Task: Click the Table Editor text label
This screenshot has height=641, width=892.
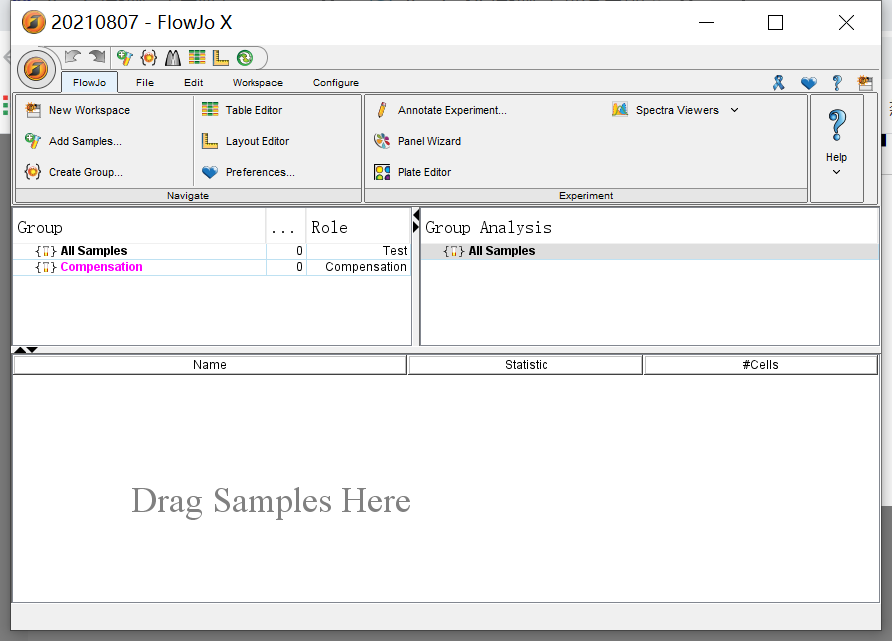Action: 254,110
